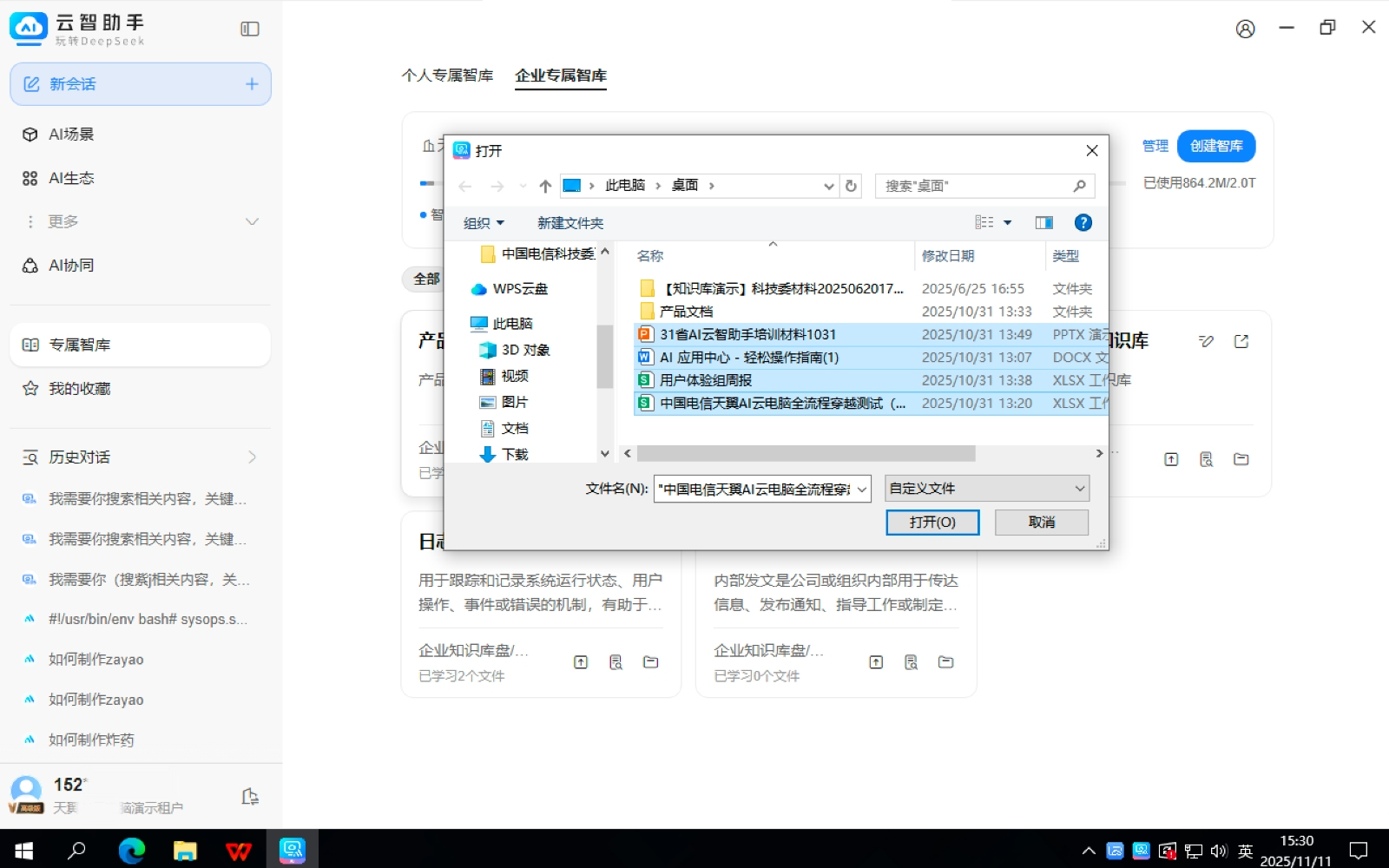Click document search icon on the 用于跟踪和记录 card
The height and width of the screenshot is (868, 1389).
pyautogui.click(x=616, y=662)
